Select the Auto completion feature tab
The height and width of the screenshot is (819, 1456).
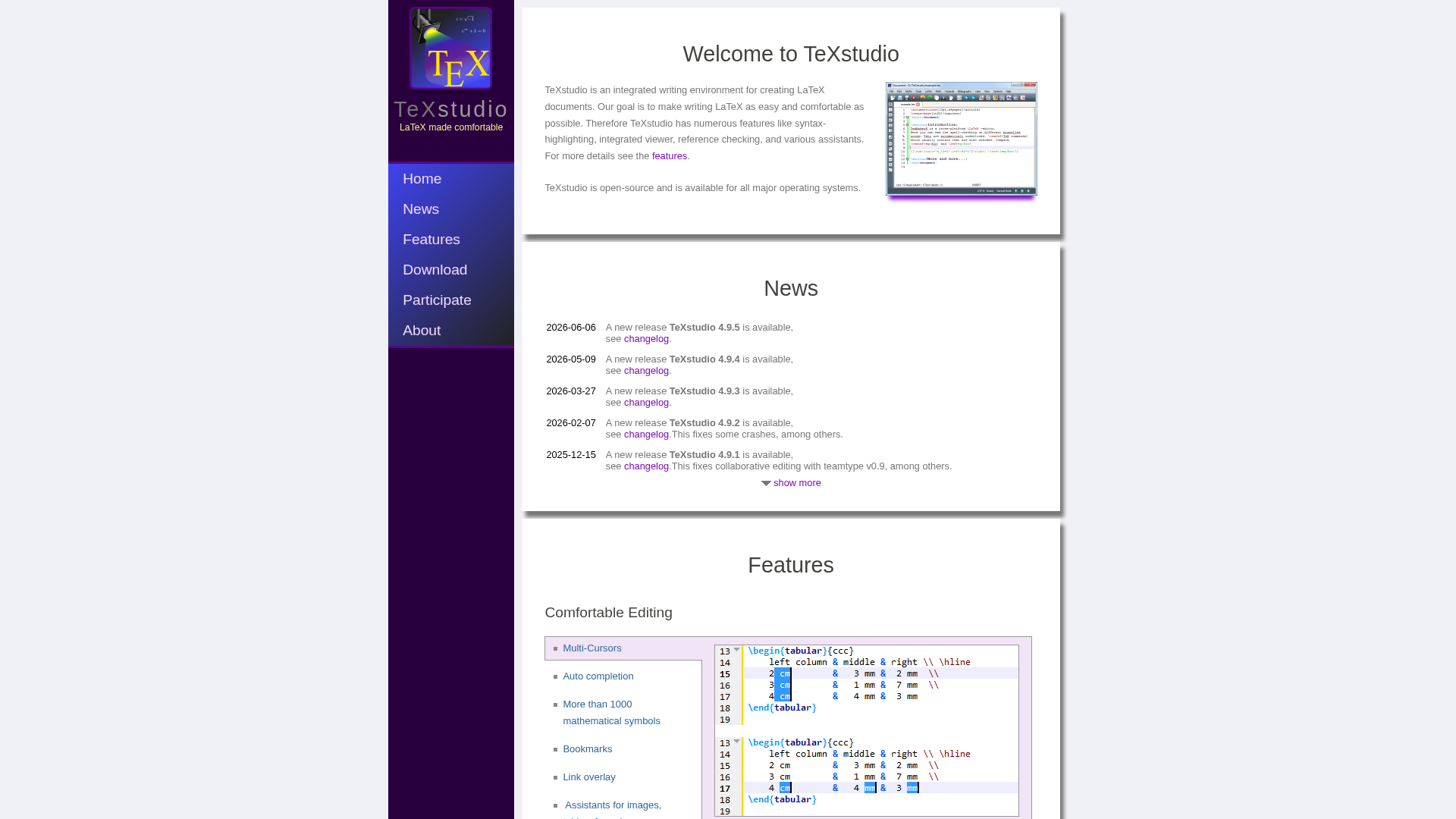point(598,676)
